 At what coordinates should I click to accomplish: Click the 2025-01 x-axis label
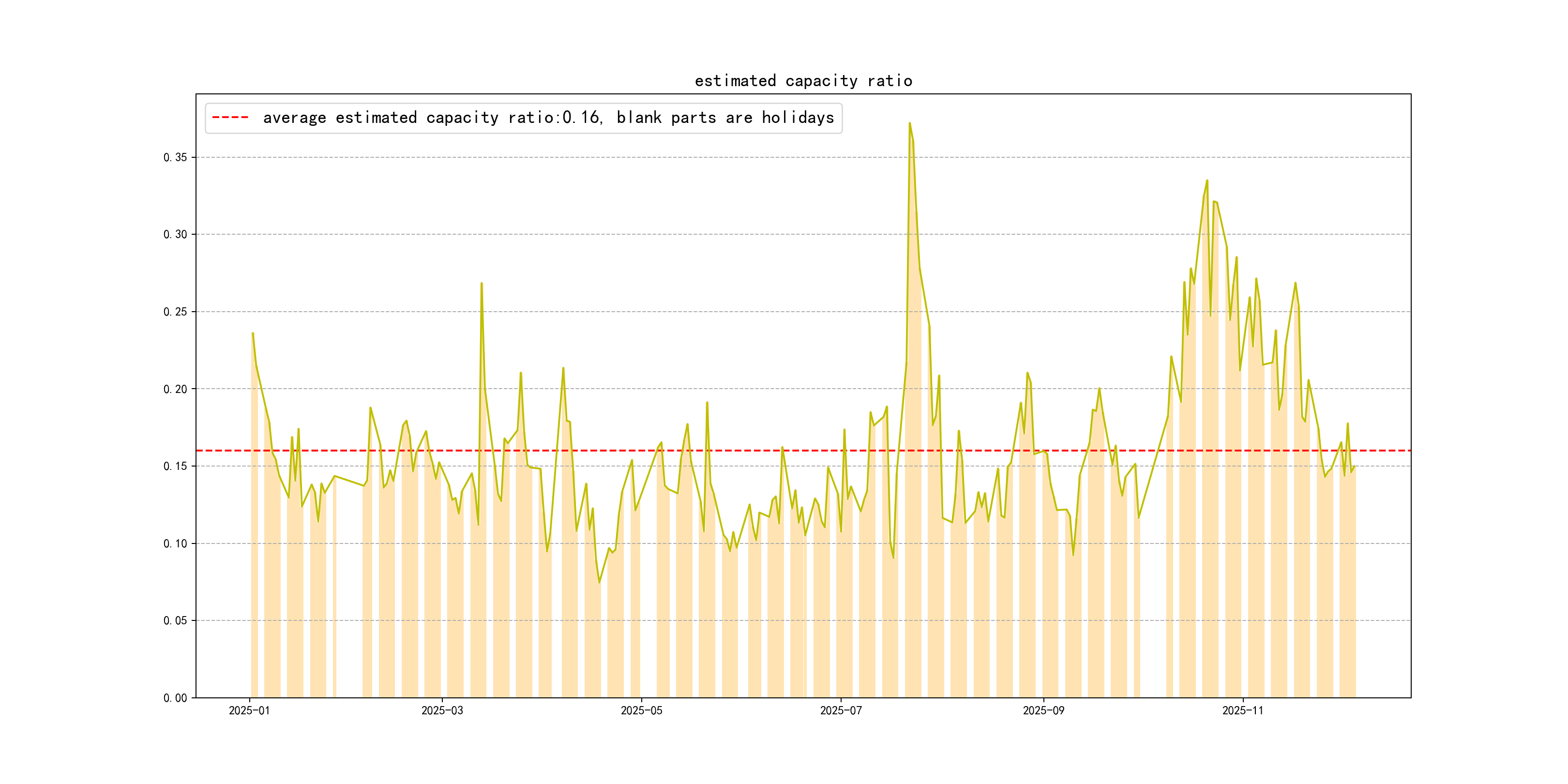pyautogui.click(x=249, y=710)
